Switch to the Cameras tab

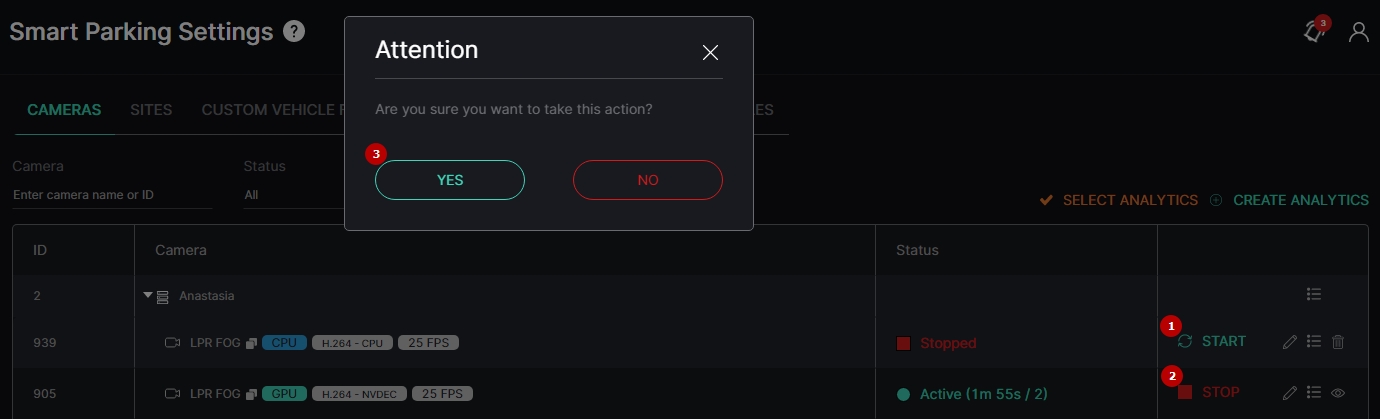pyautogui.click(x=64, y=110)
